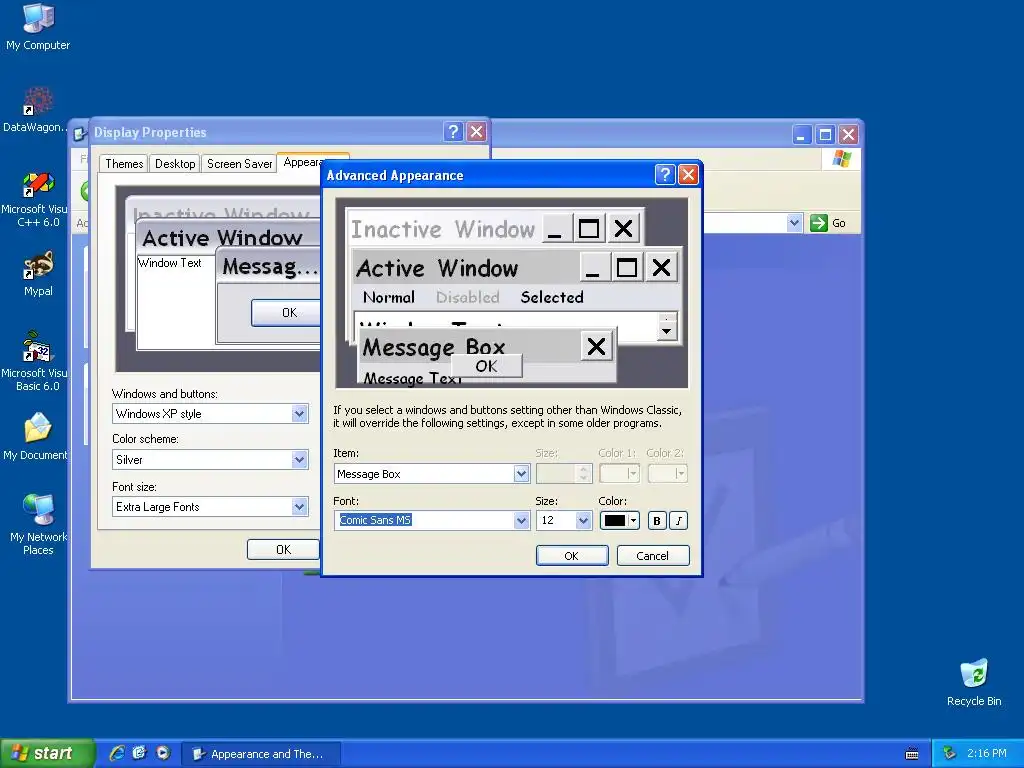Click OK in Advanced Appearance dialog
Viewport: 1024px width, 768px height.
tap(571, 556)
